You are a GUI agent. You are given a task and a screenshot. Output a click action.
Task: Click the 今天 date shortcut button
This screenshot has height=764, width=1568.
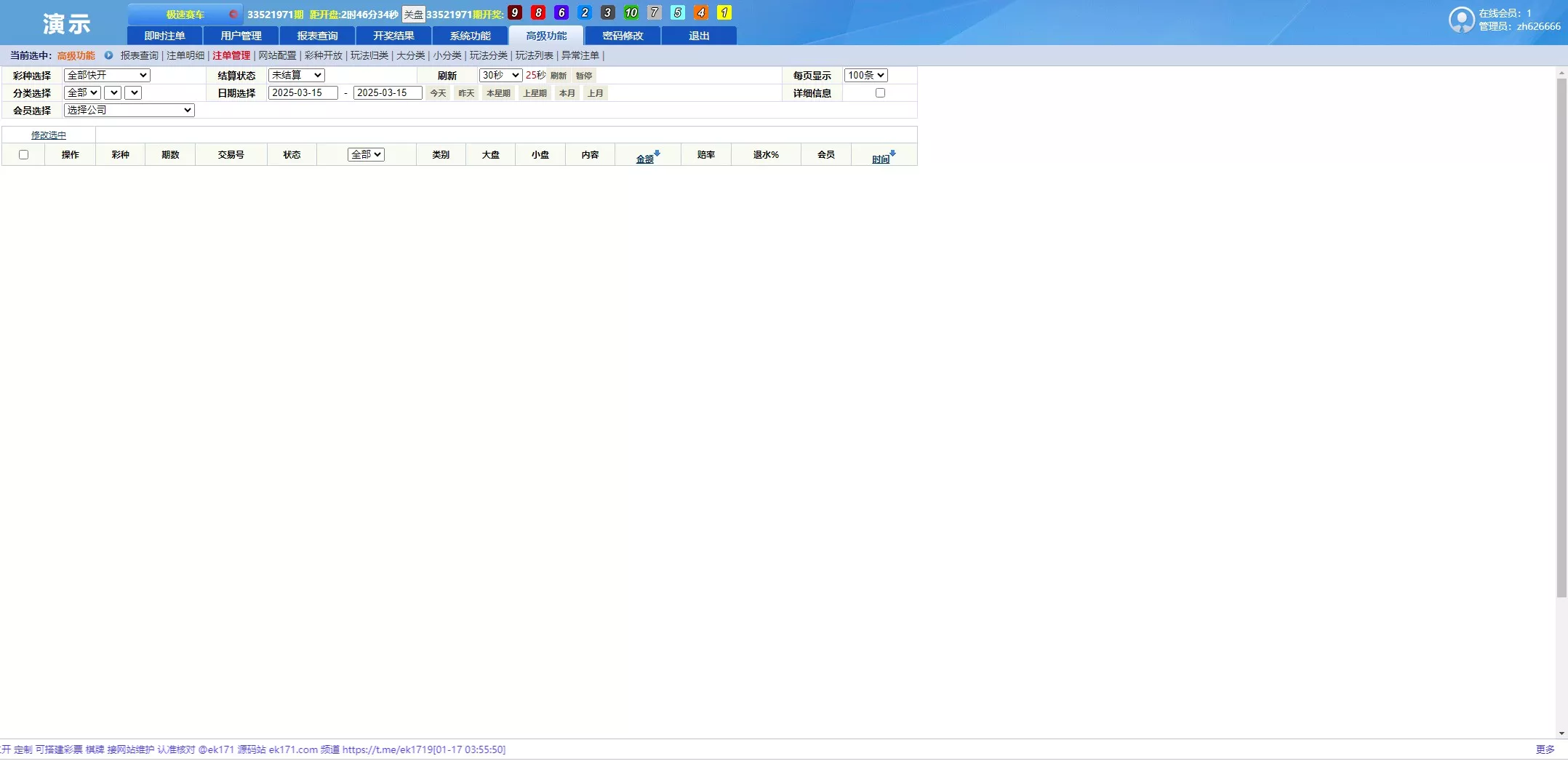[x=438, y=93]
